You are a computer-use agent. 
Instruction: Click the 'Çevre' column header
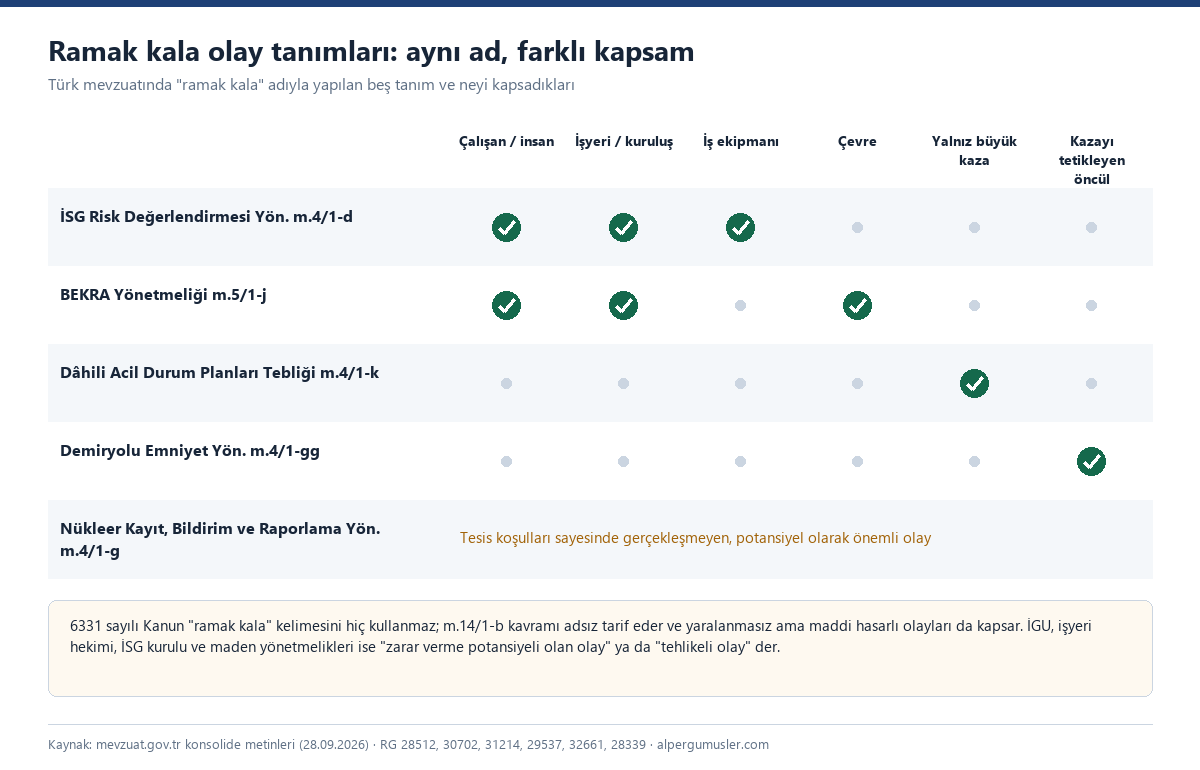pyautogui.click(x=857, y=142)
